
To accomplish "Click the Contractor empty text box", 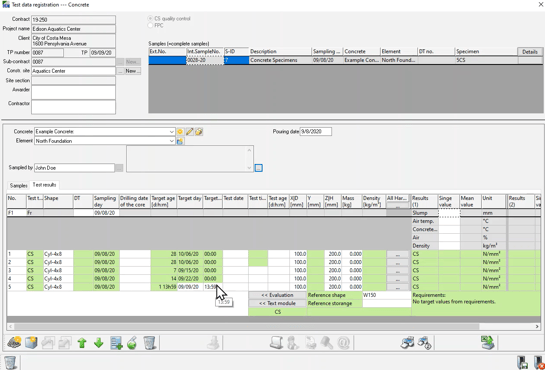I will pos(74,107).
